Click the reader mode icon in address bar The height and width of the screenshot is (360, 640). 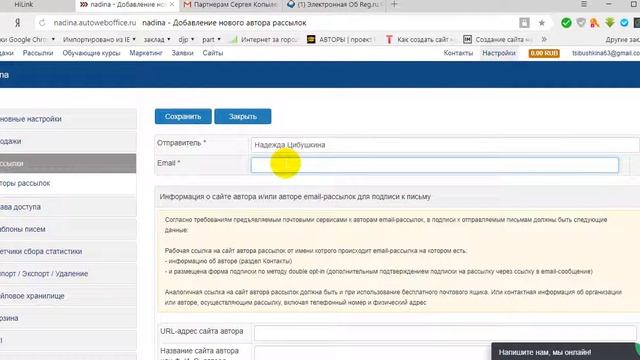pos(524,23)
